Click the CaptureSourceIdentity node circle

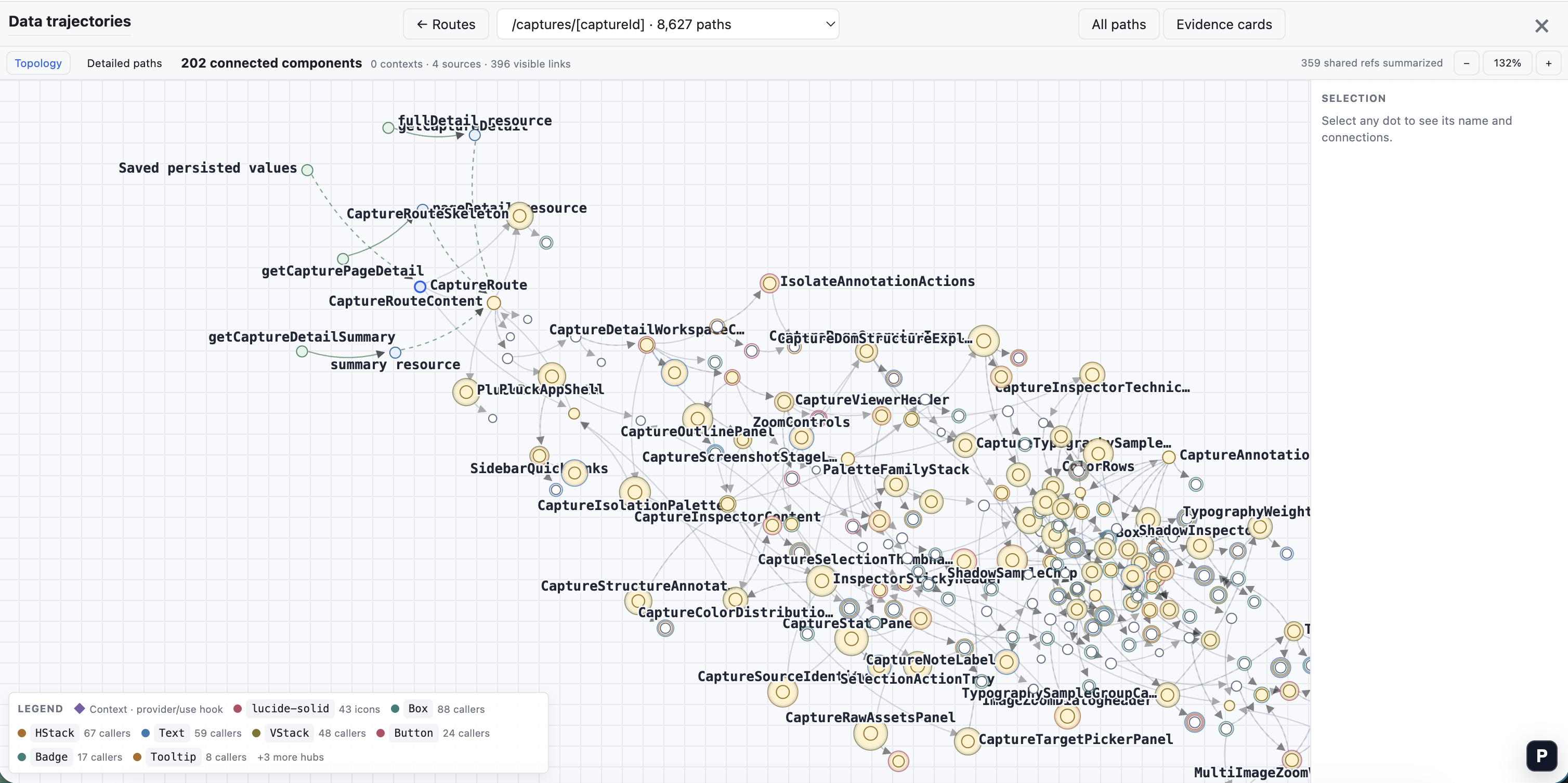(x=783, y=691)
